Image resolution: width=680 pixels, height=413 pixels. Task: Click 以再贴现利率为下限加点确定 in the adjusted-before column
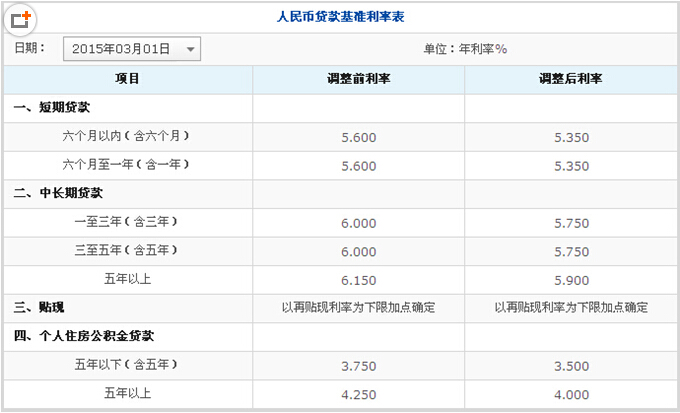(359, 308)
